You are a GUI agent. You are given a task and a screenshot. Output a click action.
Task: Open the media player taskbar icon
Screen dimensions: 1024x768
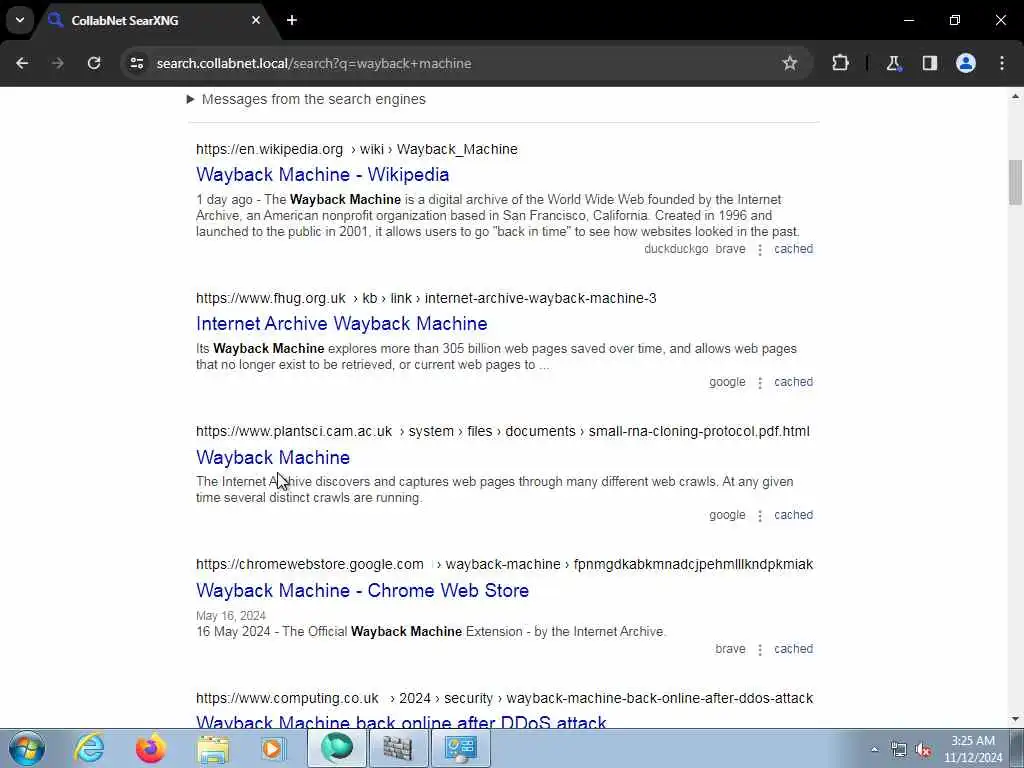pyautogui.click(x=273, y=748)
